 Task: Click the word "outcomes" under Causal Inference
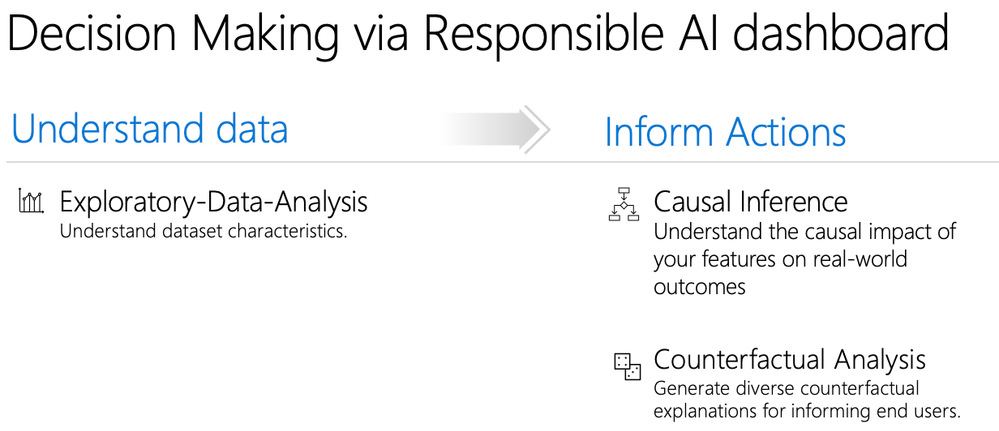pyautogui.click(x=700, y=287)
